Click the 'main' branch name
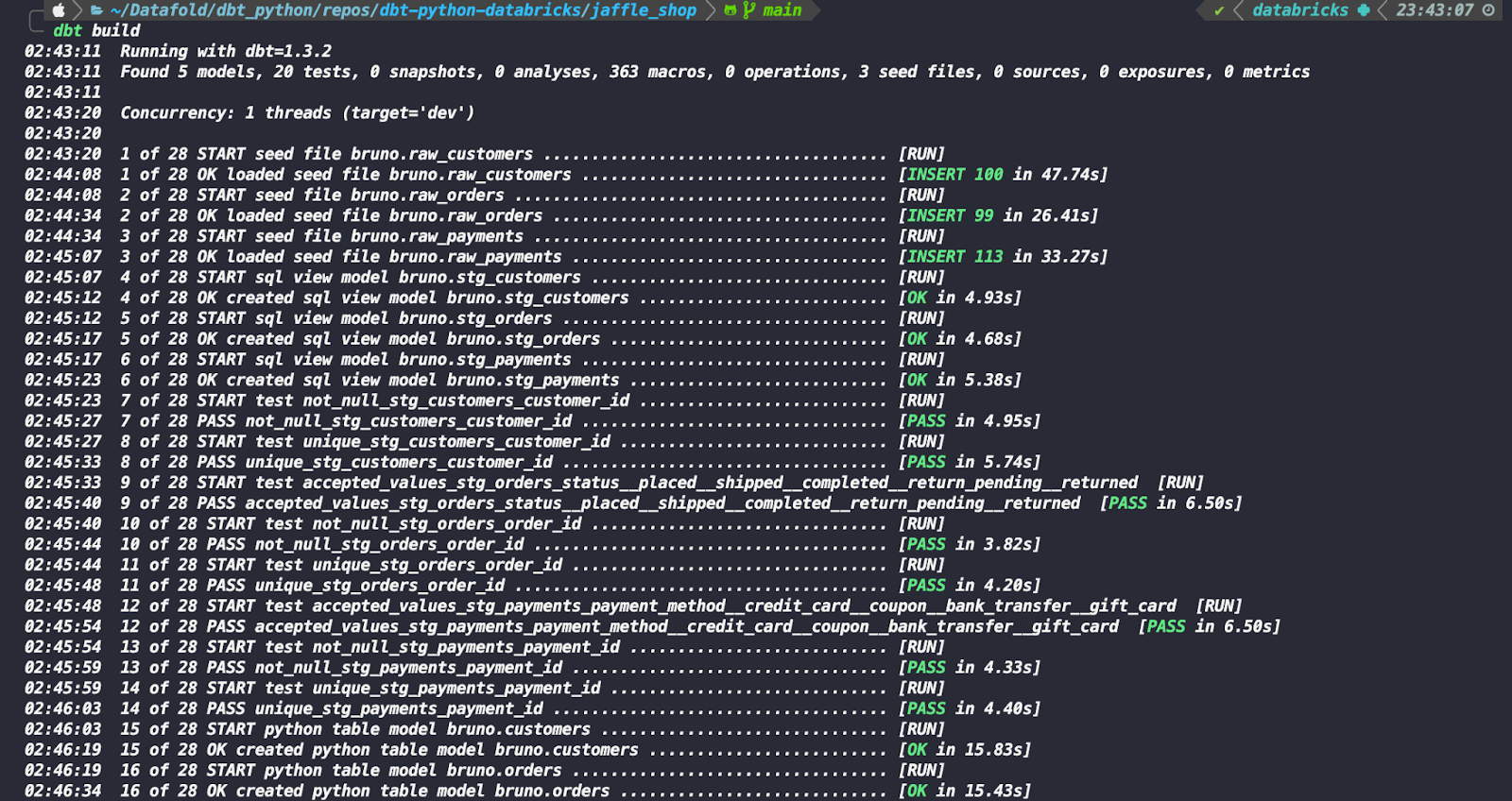The width and height of the screenshot is (1512, 801). [782, 10]
